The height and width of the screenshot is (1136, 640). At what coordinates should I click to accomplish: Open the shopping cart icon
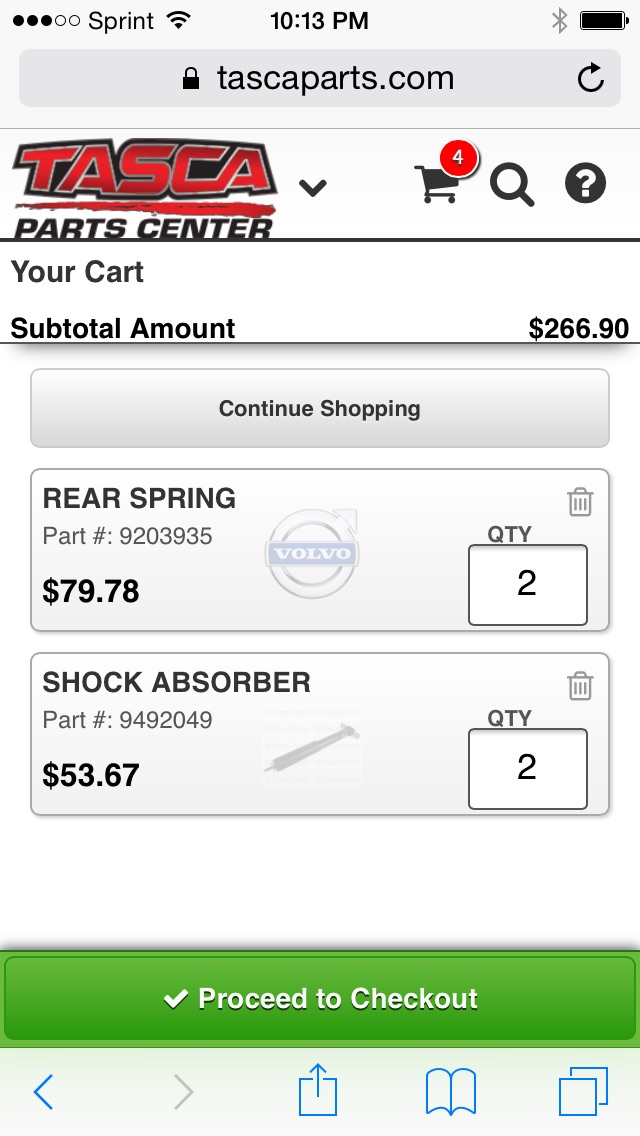click(438, 184)
